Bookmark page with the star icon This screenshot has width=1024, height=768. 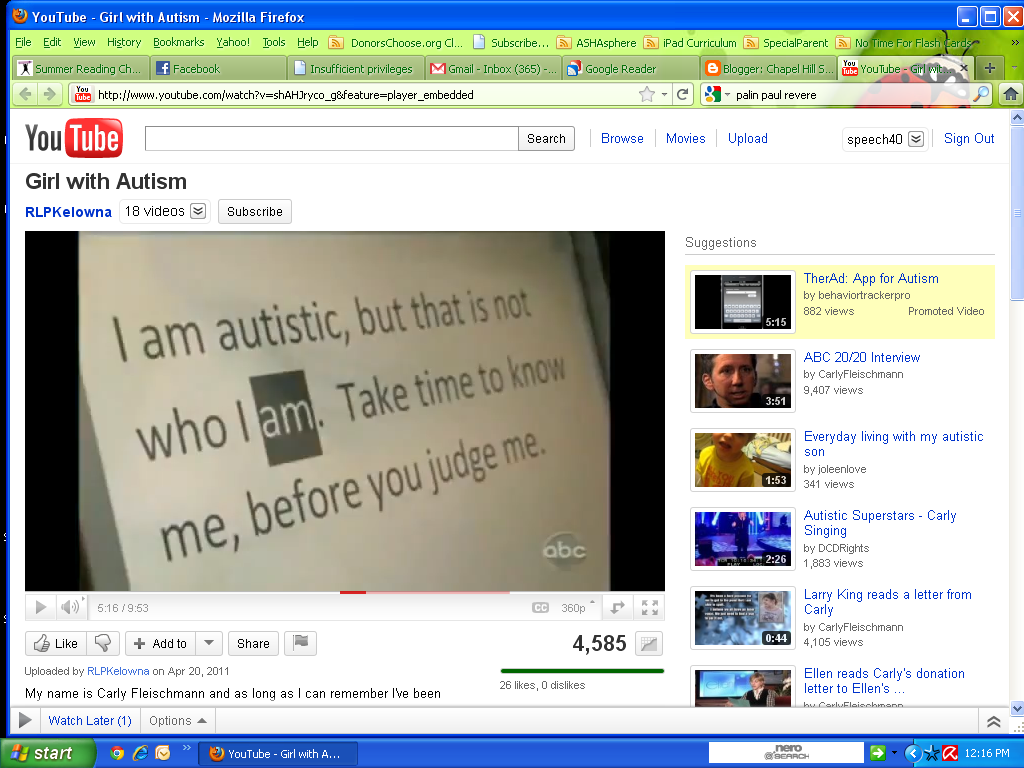(647, 95)
